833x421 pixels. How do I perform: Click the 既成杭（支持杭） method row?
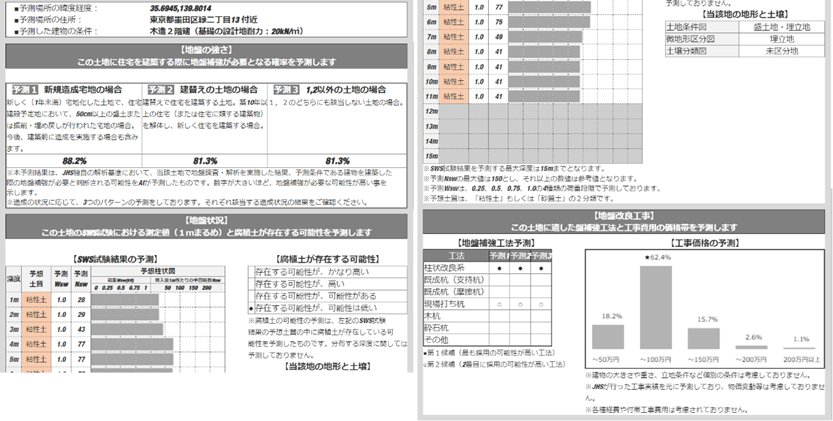click(x=487, y=280)
